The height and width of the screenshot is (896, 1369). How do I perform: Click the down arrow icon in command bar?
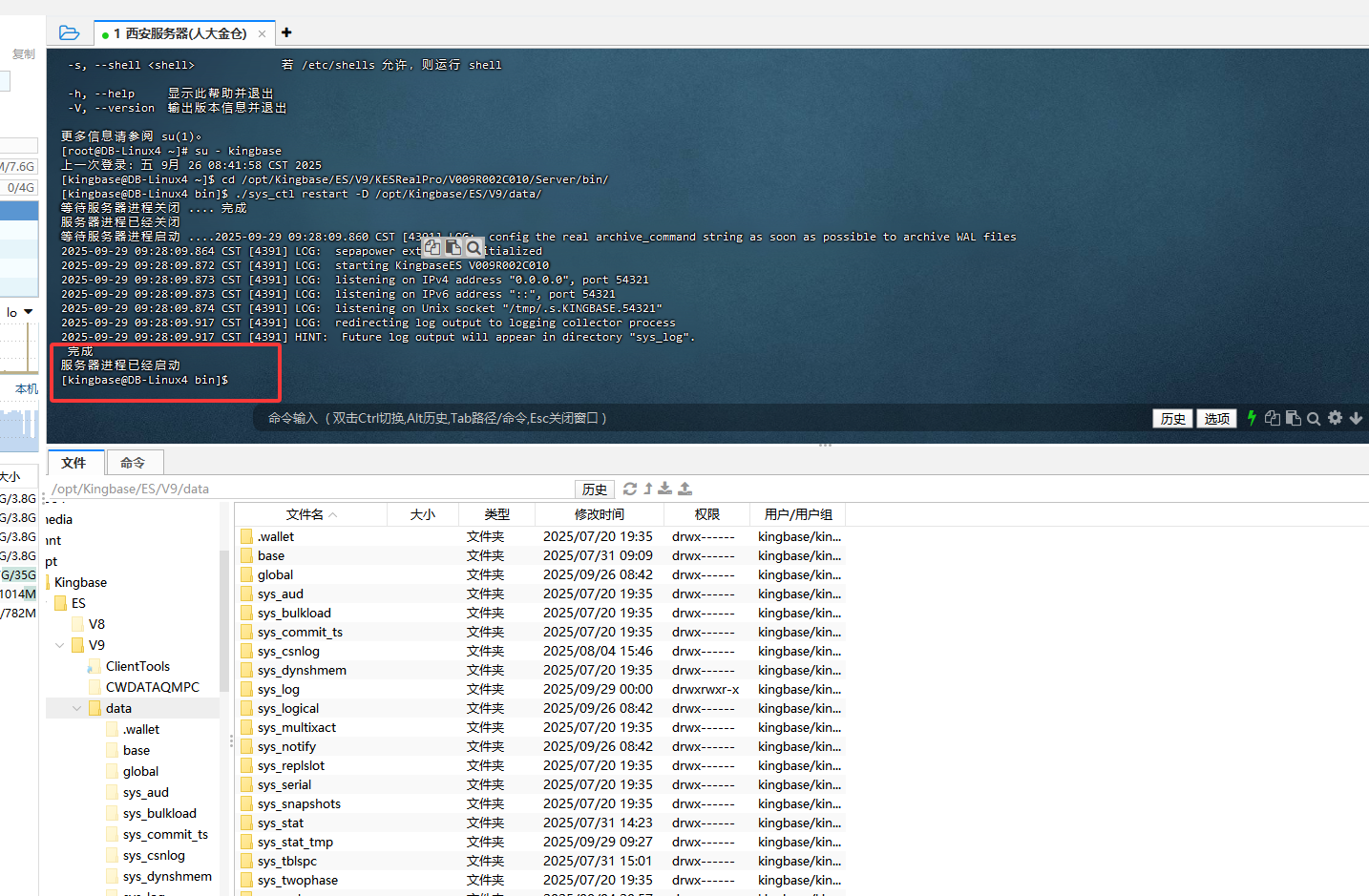tap(1356, 418)
